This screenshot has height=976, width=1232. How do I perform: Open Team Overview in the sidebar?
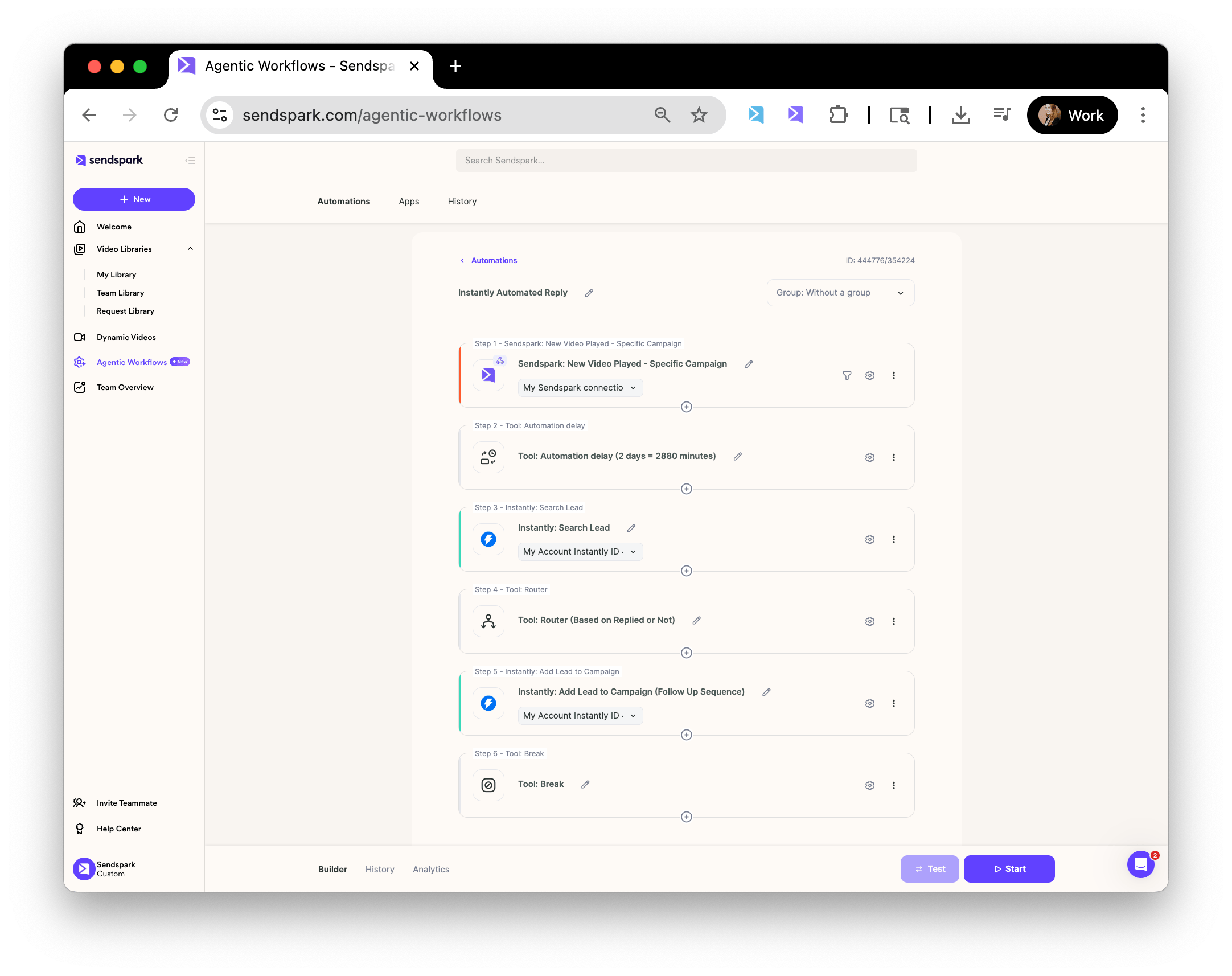point(125,387)
